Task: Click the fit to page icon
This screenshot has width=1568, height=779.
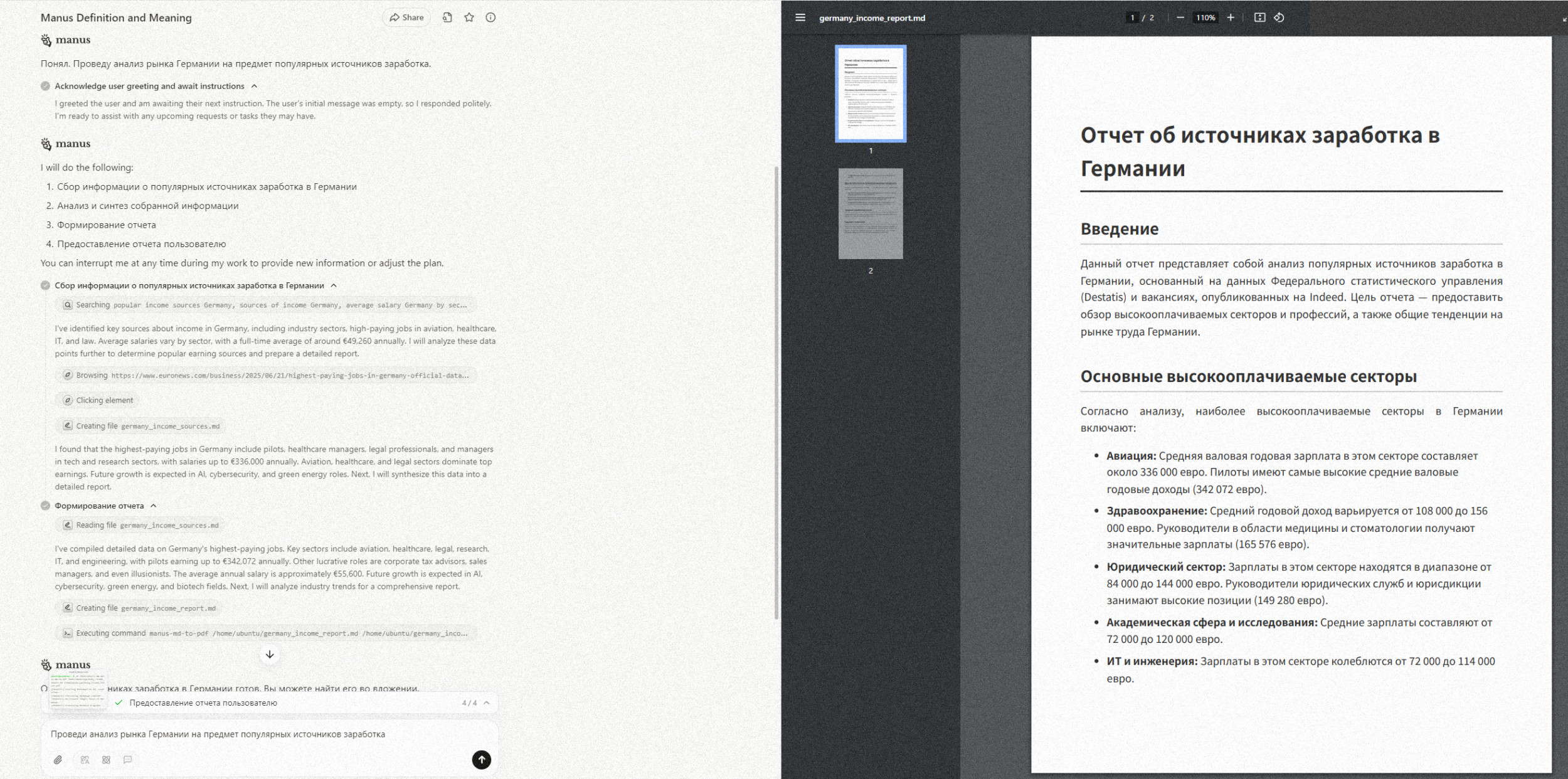Action: pos(1259,18)
